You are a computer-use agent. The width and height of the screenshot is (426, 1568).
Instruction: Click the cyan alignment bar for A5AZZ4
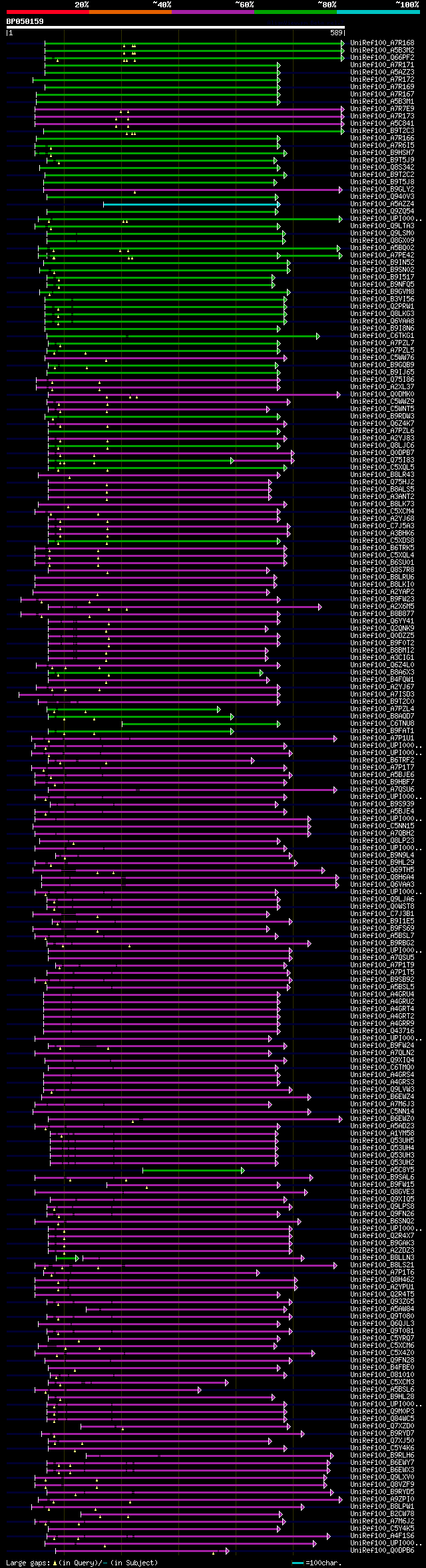tap(192, 204)
